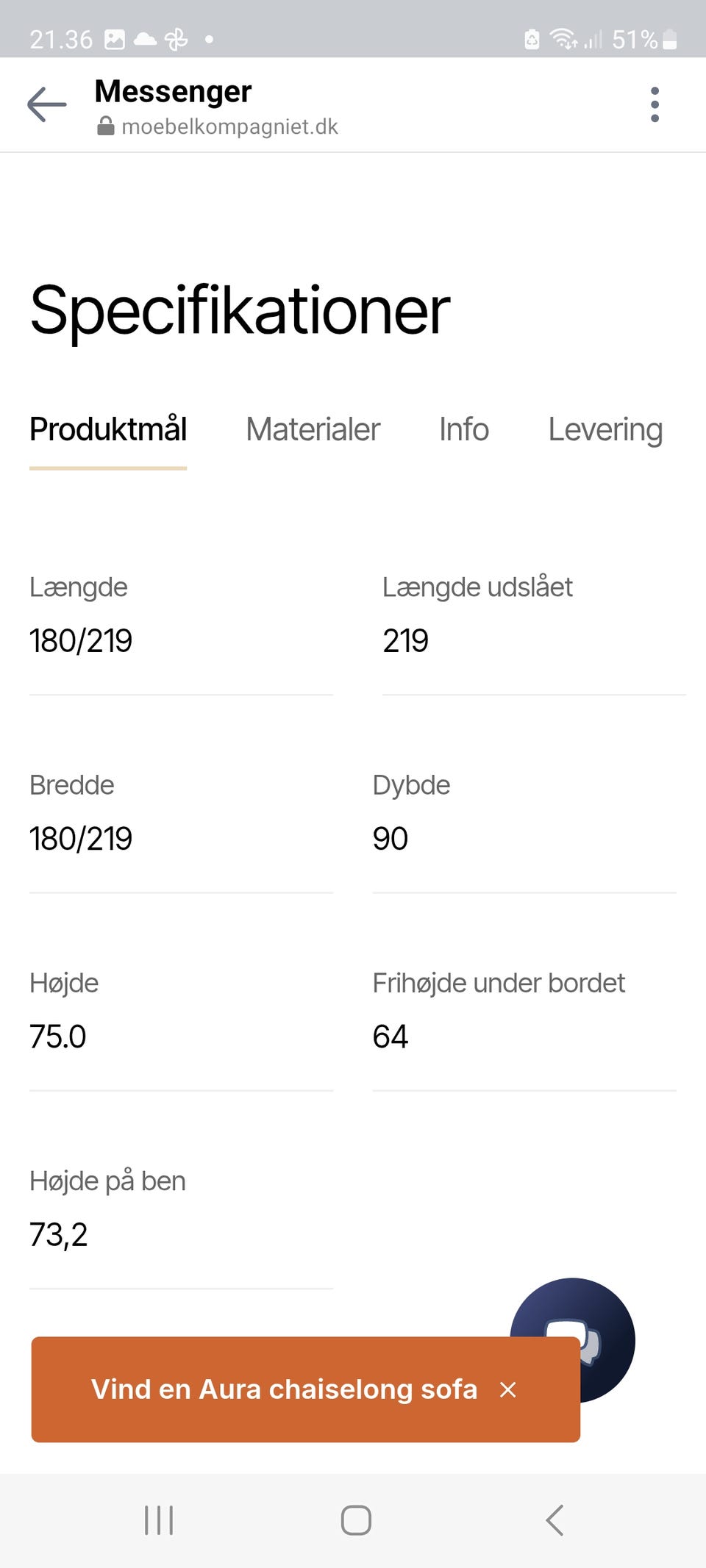Tap the battery status icon
This screenshot has height=1568, width=706.
669,39
